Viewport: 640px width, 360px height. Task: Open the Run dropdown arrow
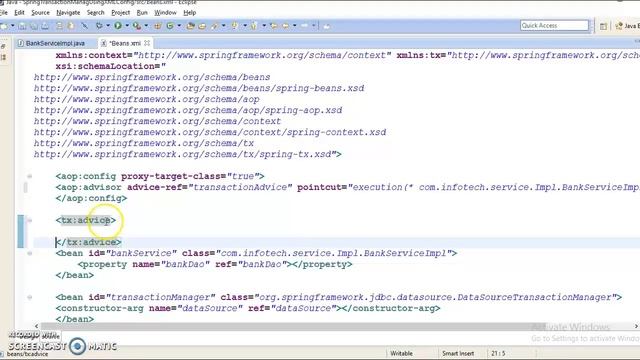pyautogui.click(x=127, y=26)
